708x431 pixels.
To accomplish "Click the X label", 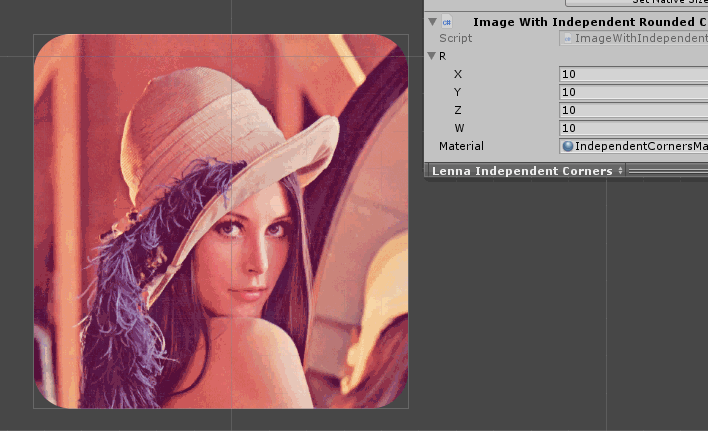I will coord(458,74).
